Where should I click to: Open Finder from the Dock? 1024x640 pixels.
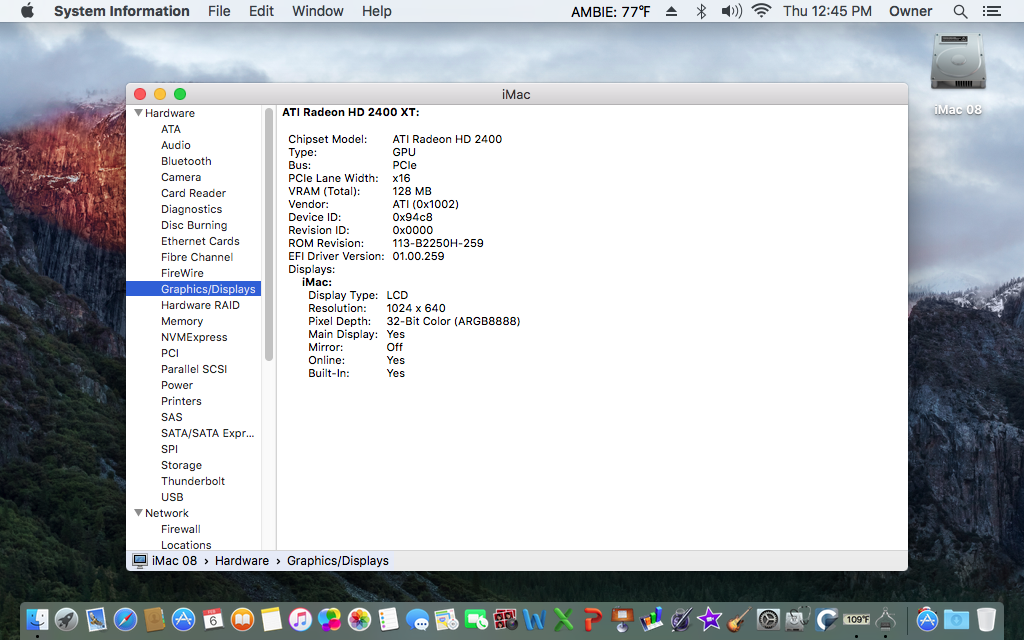coord(37,619)
